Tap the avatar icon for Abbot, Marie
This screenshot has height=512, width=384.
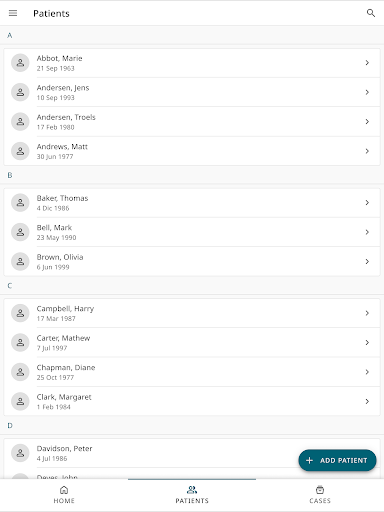[x=20, y=63]
